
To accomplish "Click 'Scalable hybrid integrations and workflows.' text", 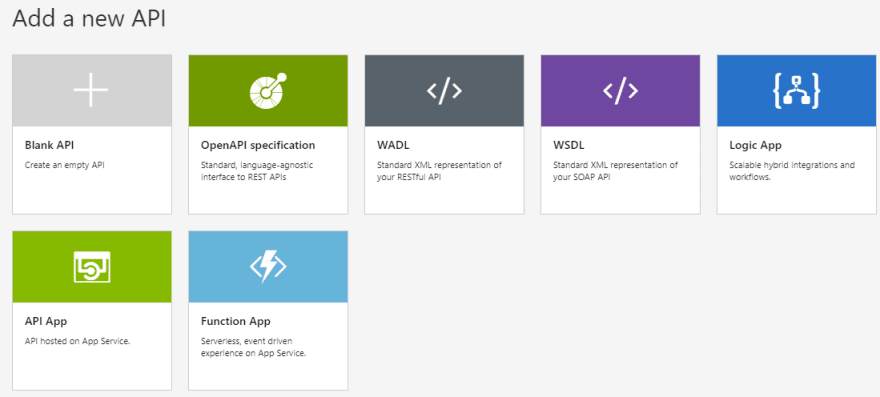I will pyautogui.click(x=792, y=171).
